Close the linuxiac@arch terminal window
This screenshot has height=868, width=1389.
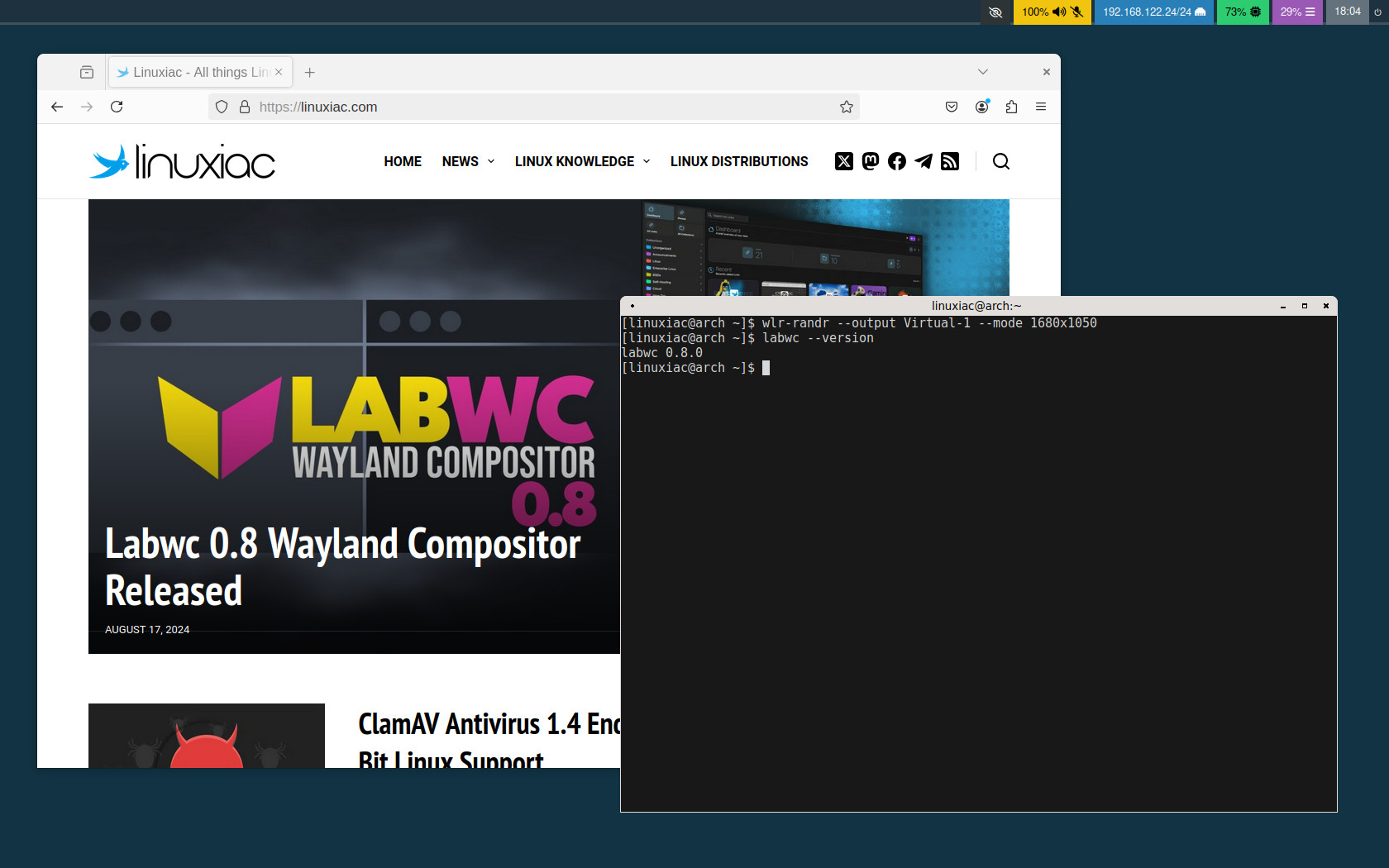1326,306
